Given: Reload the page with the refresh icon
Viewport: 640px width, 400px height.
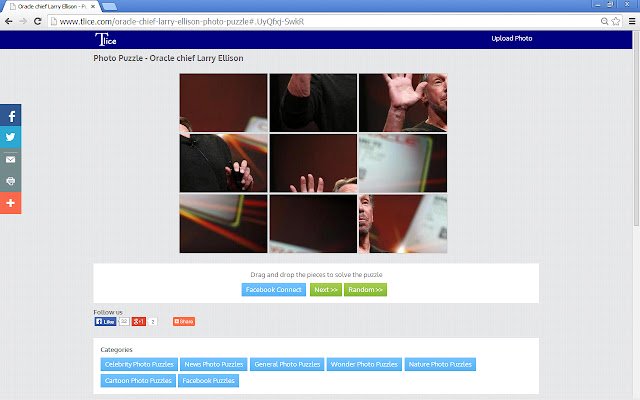Looking at the screenshot, I should (x=38, y=21).
